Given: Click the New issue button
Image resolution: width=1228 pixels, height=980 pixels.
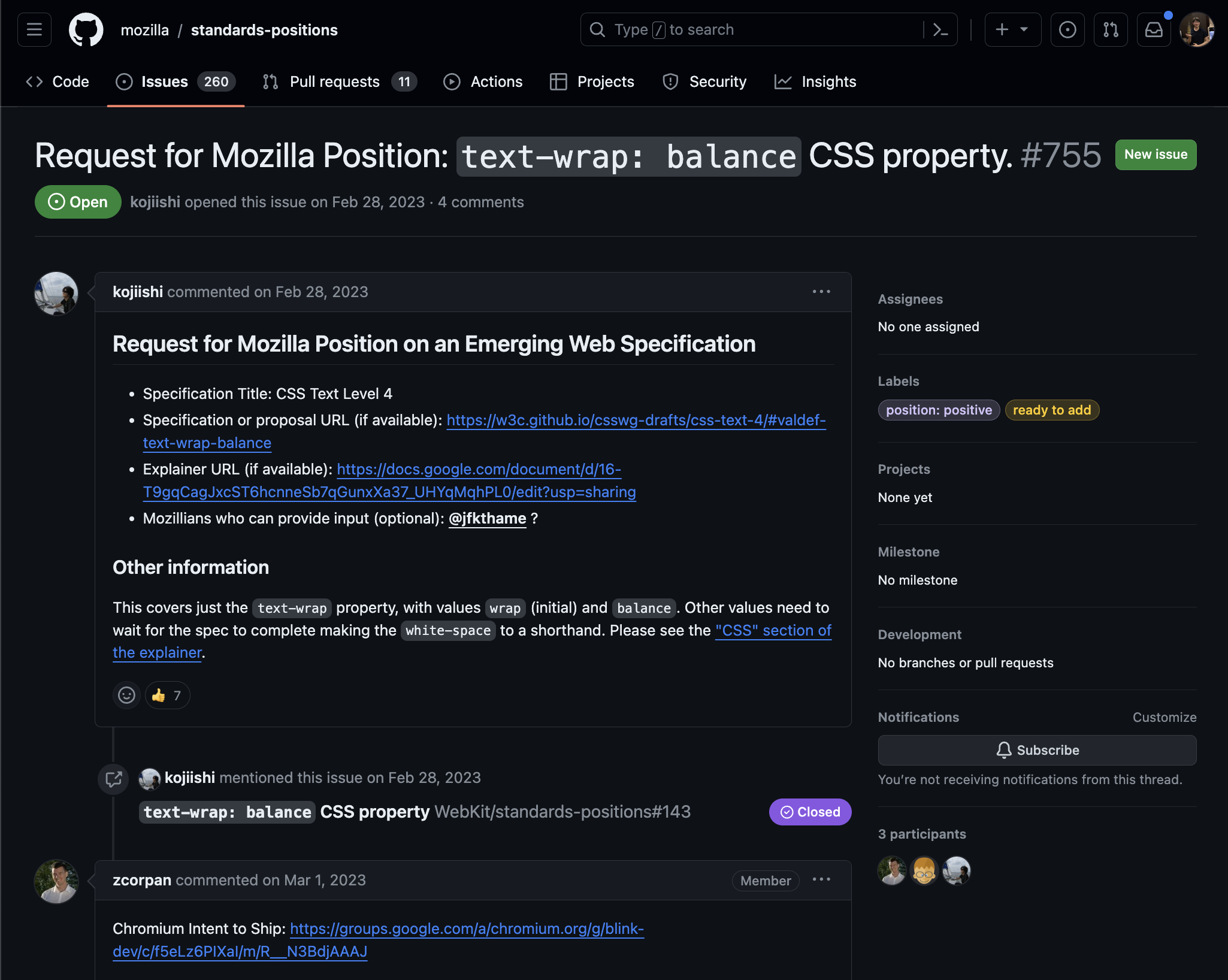Looking at the screenshot, I should click(x=1156, y=155).
